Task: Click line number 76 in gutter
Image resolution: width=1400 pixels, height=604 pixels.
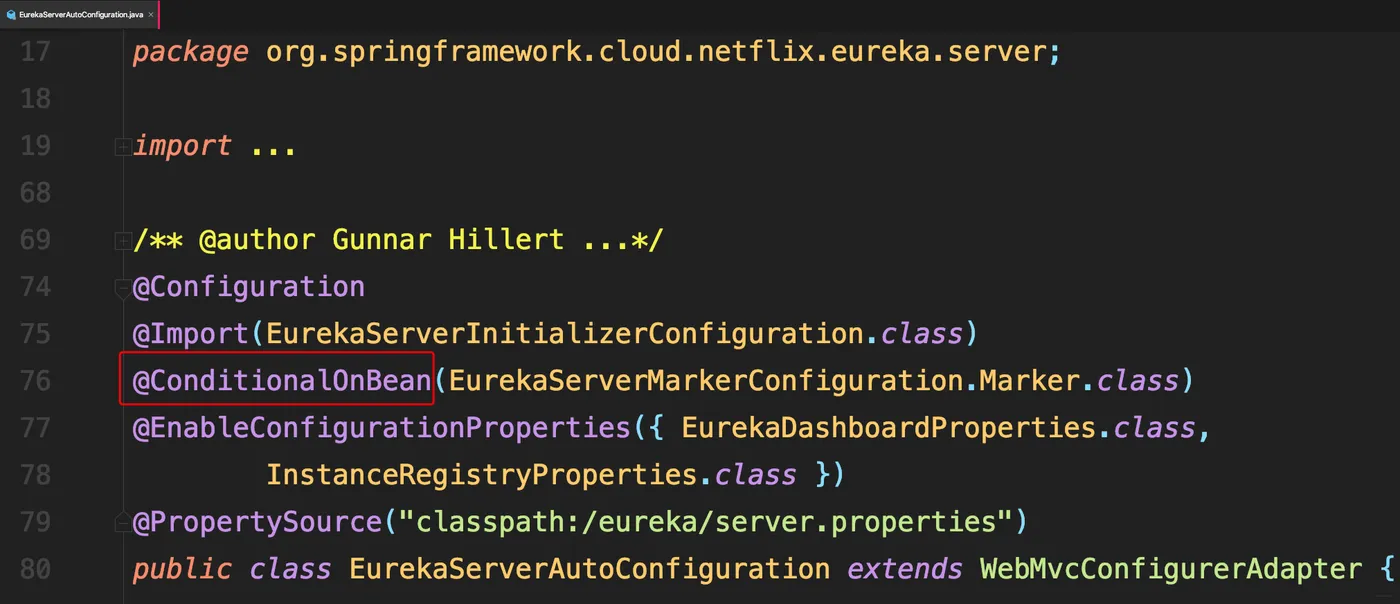Action: point(35,380)
